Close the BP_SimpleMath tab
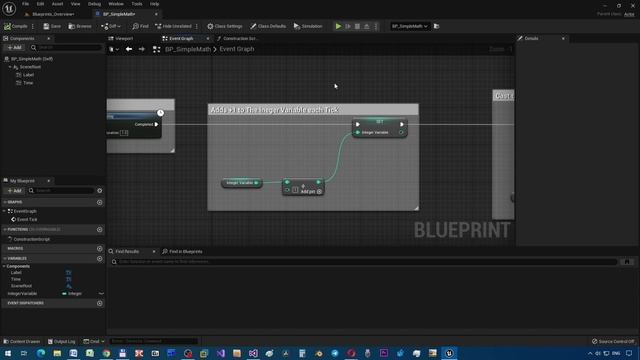640x360 pixels. click(156, 14)
